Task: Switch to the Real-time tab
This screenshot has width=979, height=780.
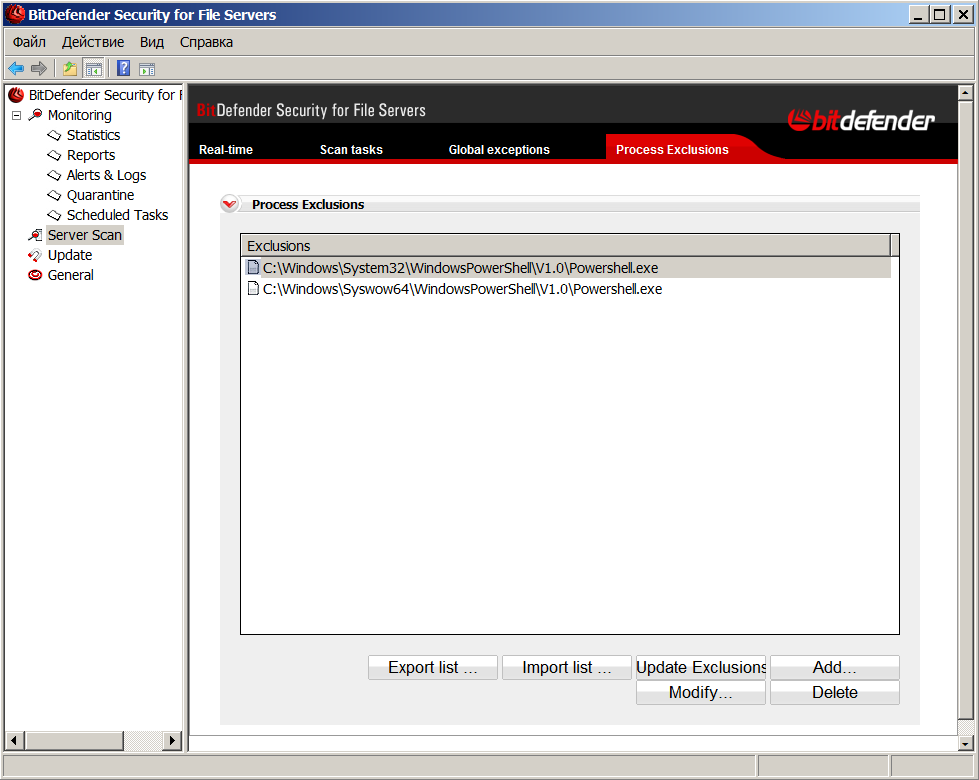Action: pyautogui.click(x=226, y=150)
